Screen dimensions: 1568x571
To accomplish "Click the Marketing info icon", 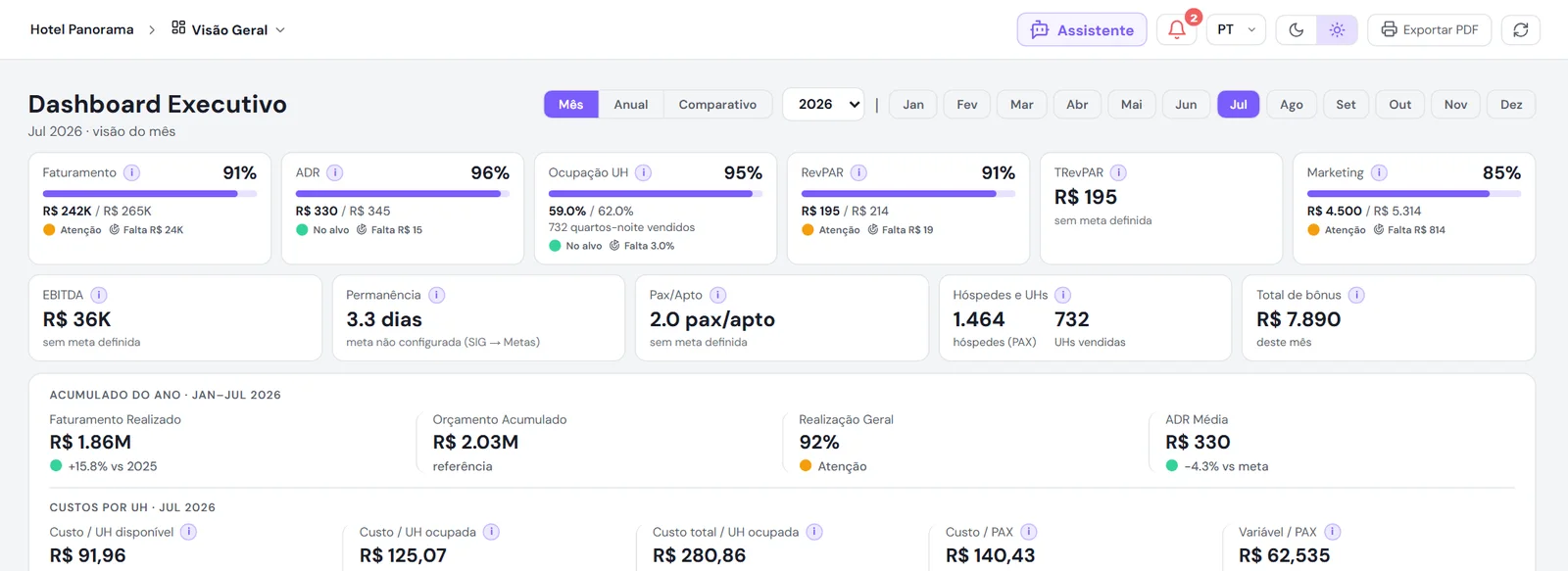I will (1379, 172).
